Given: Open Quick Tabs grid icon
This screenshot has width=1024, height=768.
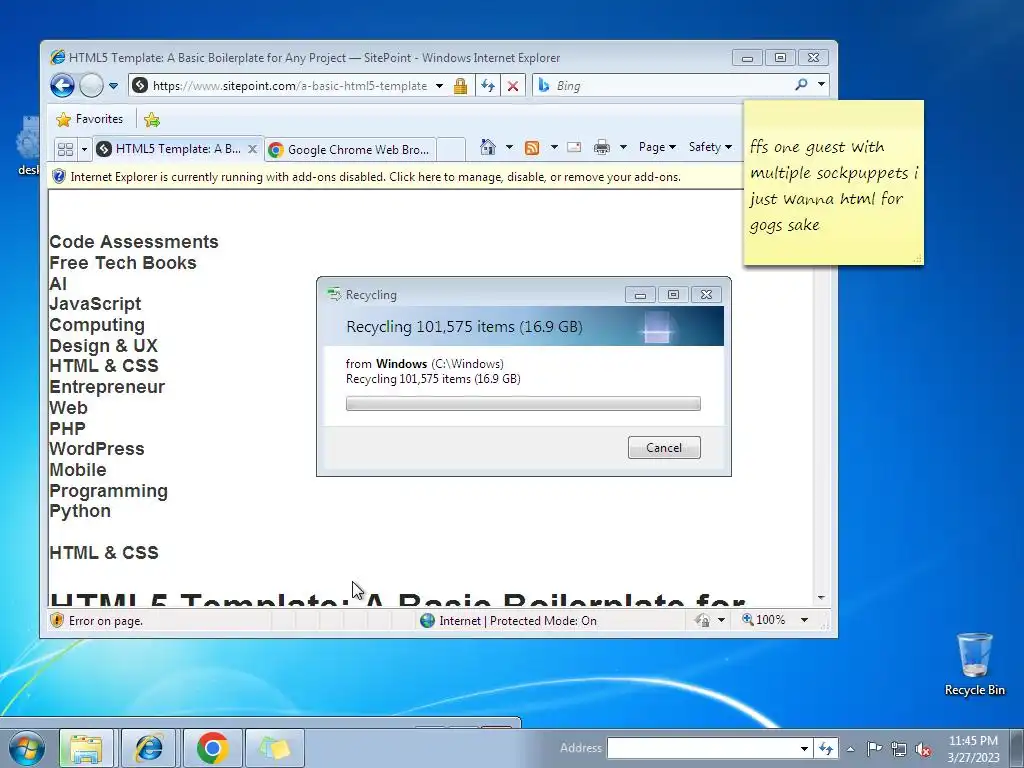Looking at the screenshot, I should point(65,150).
